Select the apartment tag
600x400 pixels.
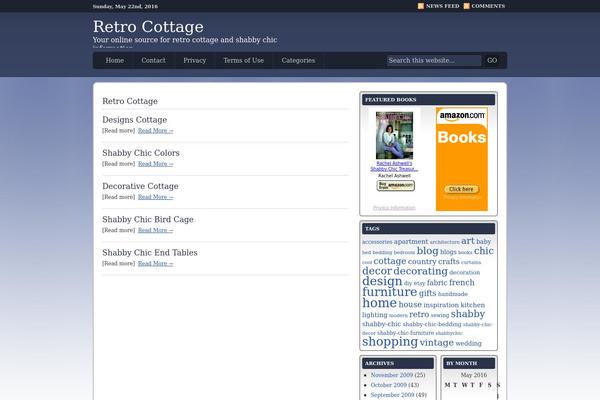tap(411, 242)
